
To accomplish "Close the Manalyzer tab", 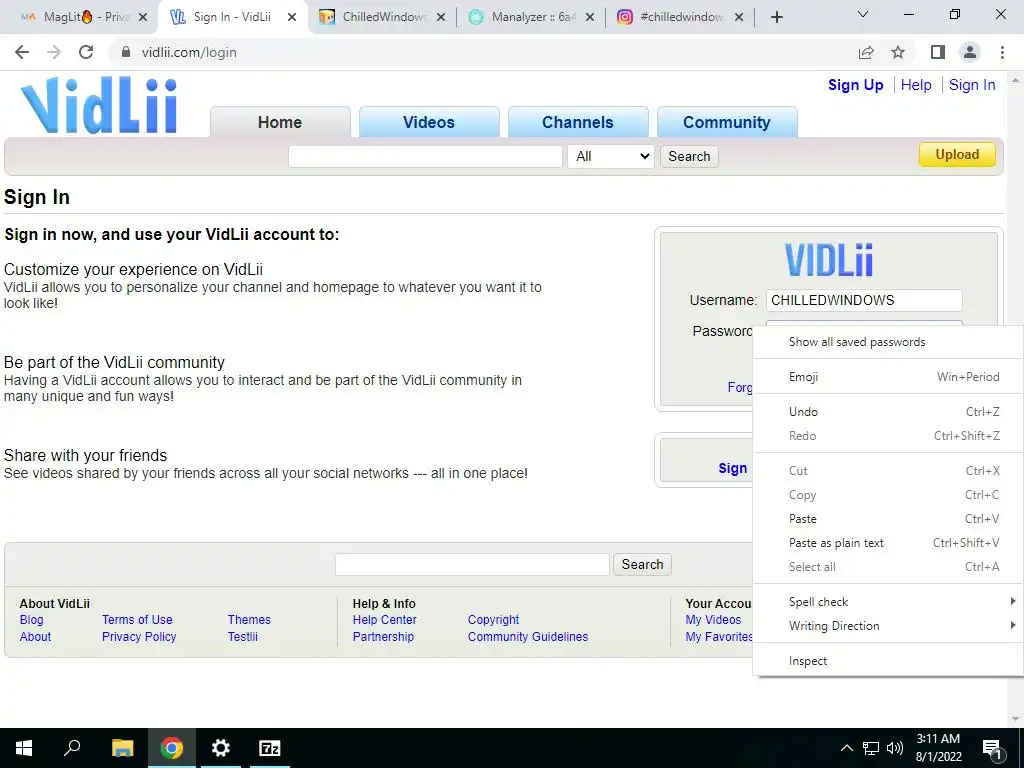I will click(590, 17).
